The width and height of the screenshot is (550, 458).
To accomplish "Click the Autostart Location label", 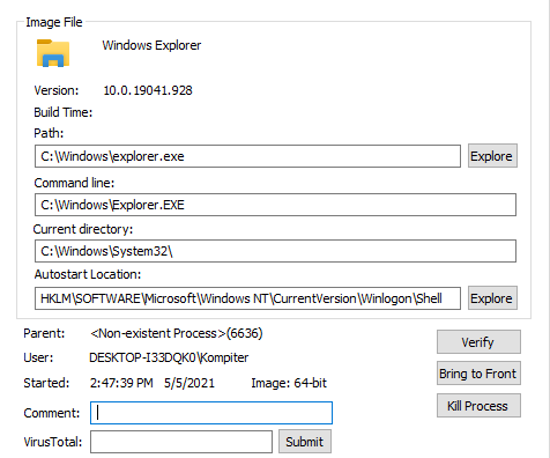I will [x=88, y=274].
